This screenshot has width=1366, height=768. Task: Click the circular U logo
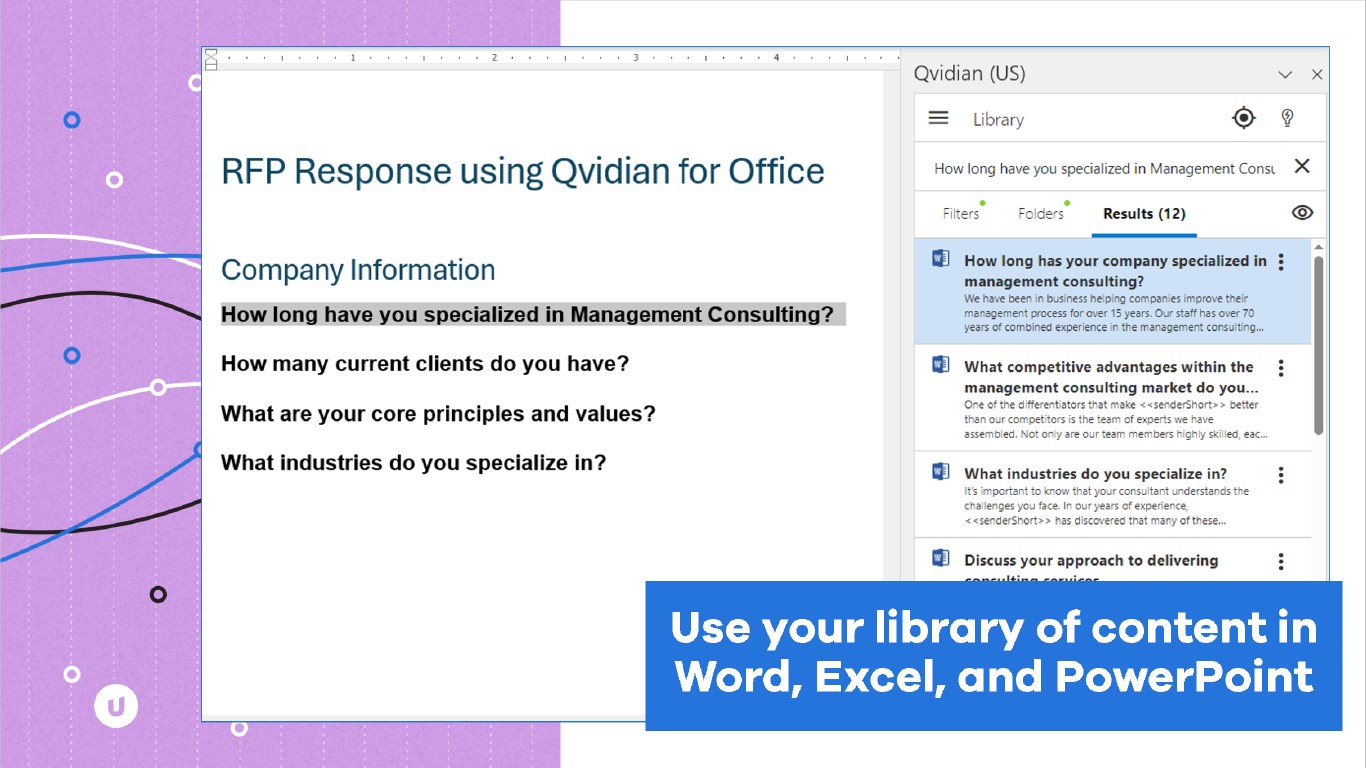[x=116, y=707]
